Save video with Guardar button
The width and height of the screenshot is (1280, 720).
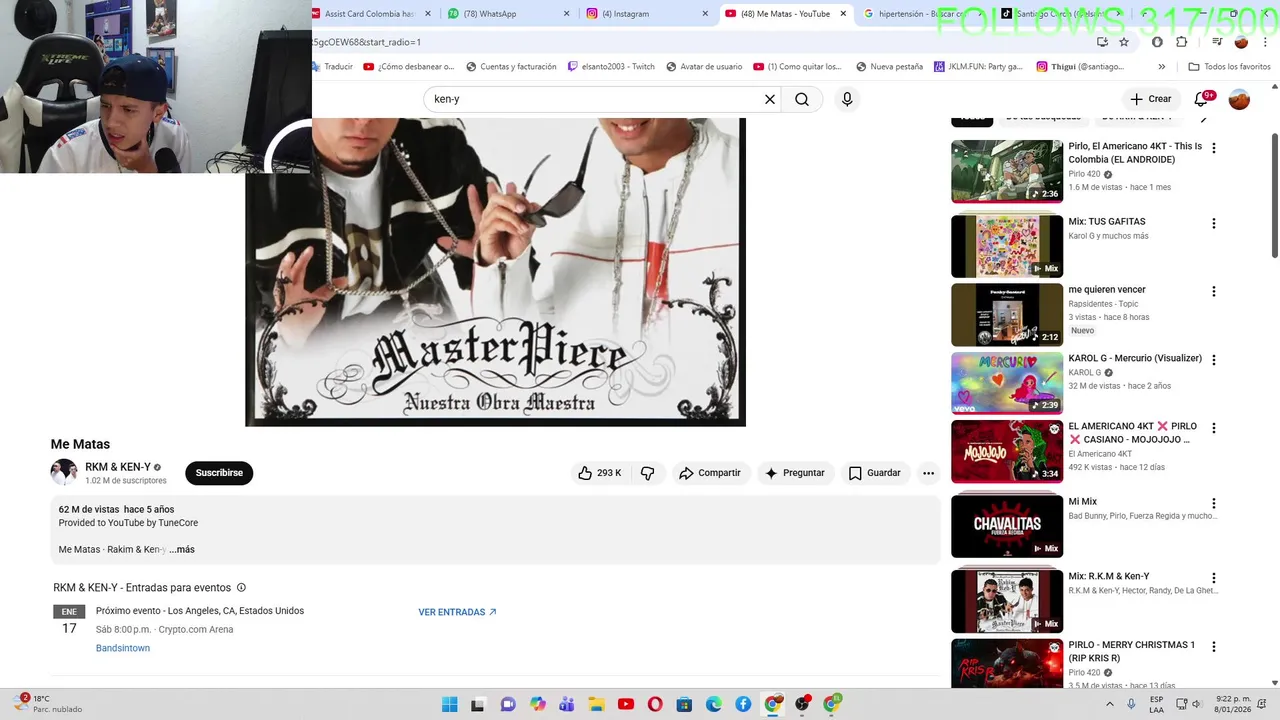pyautogui.click(x=875, y=473)
